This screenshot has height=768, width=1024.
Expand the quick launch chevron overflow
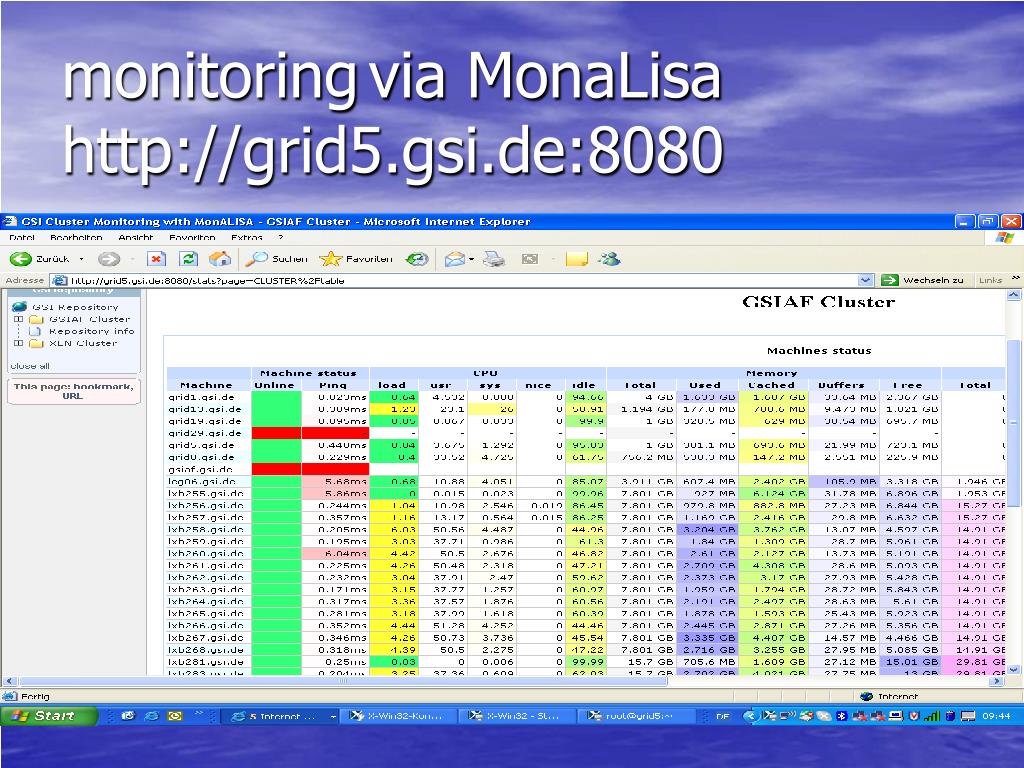click(x=199, y=714)
